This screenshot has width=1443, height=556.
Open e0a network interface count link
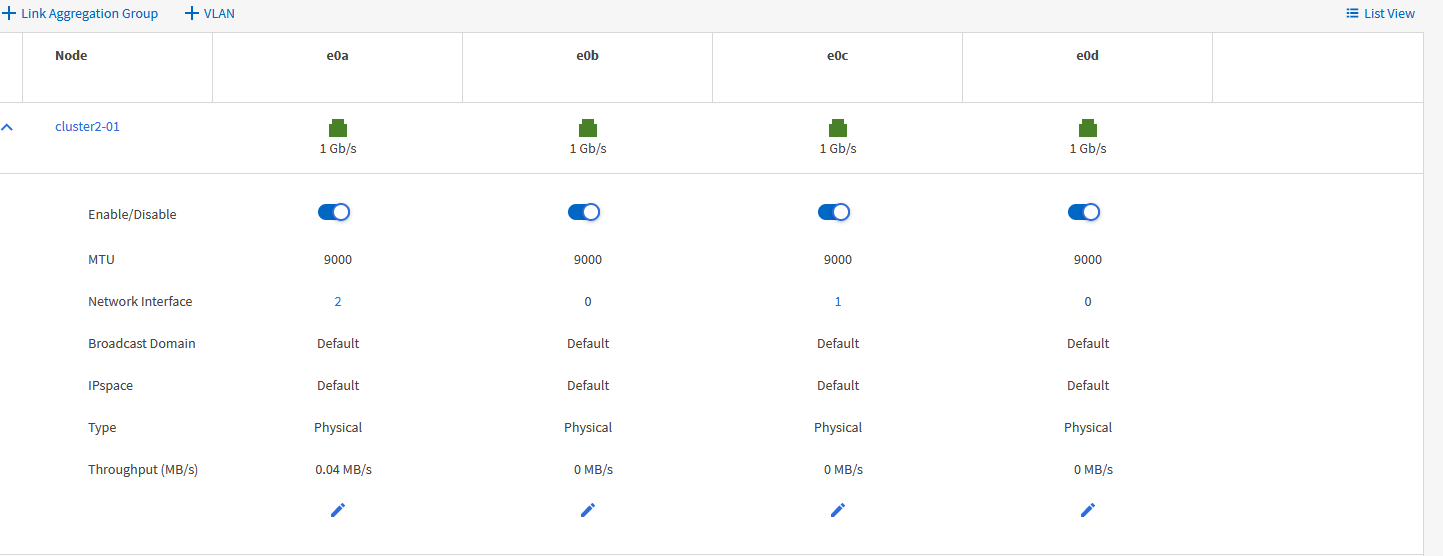[x=338, y=301]
